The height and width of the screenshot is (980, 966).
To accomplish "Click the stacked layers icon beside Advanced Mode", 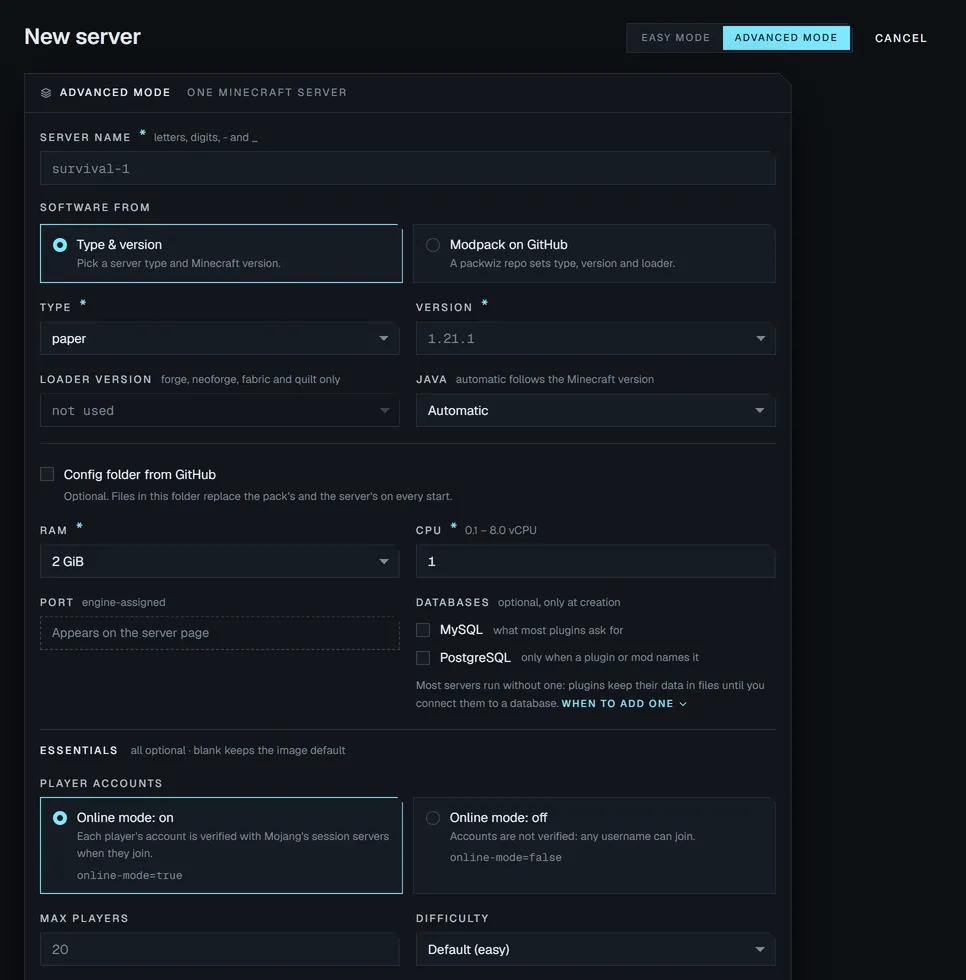I will tap(46, 92).
